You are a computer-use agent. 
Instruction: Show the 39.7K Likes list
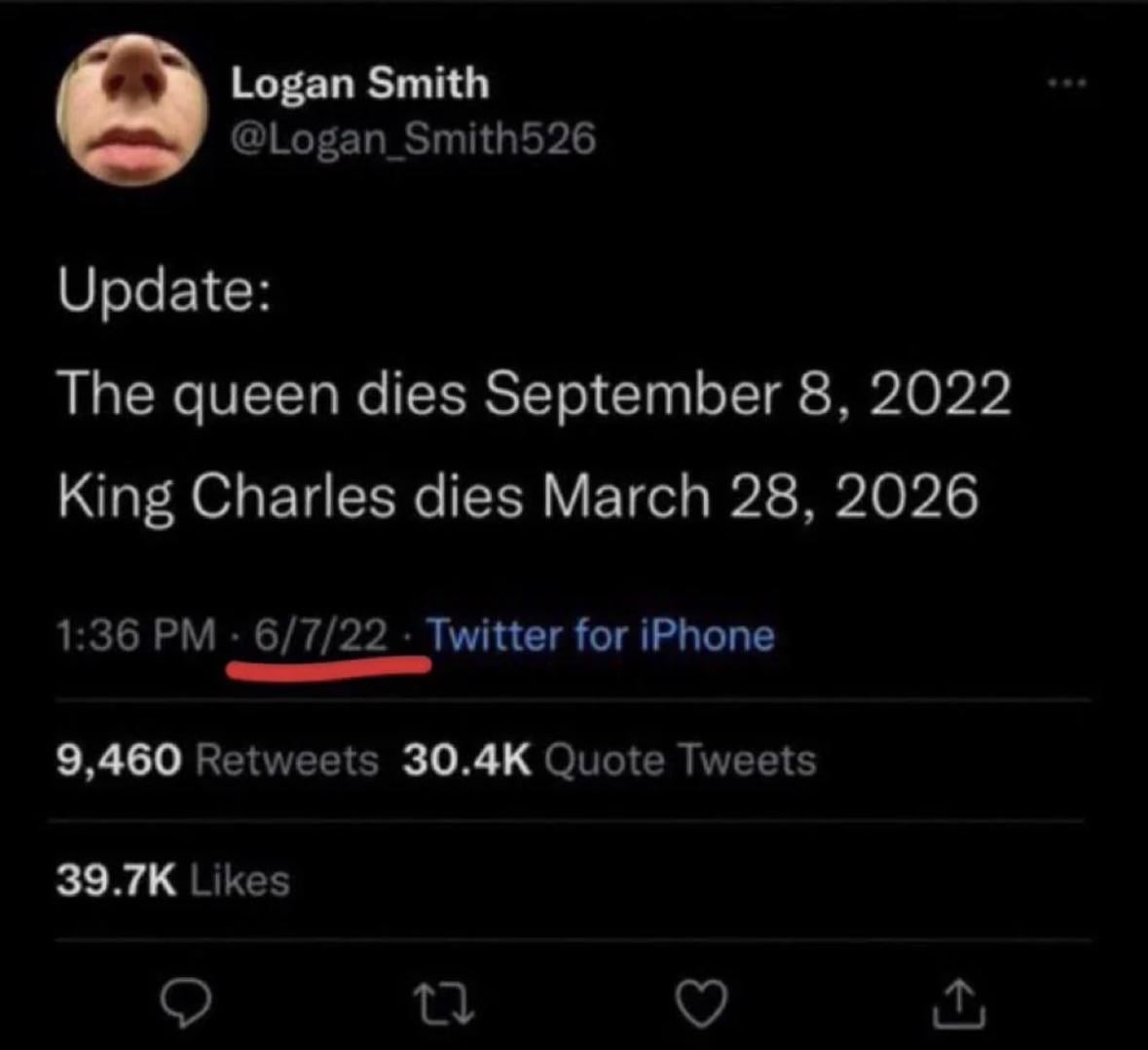[173, 881]
